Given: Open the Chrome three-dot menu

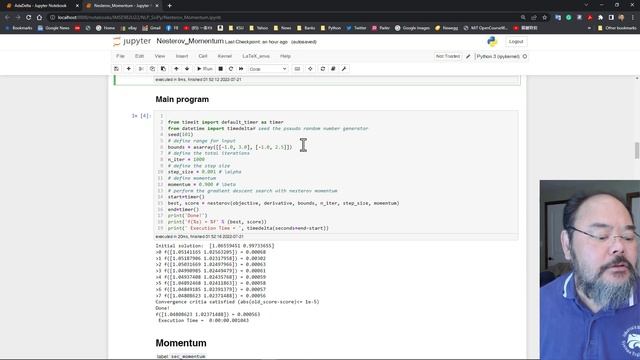Looking at the screenshot, I should click(633, 18).
